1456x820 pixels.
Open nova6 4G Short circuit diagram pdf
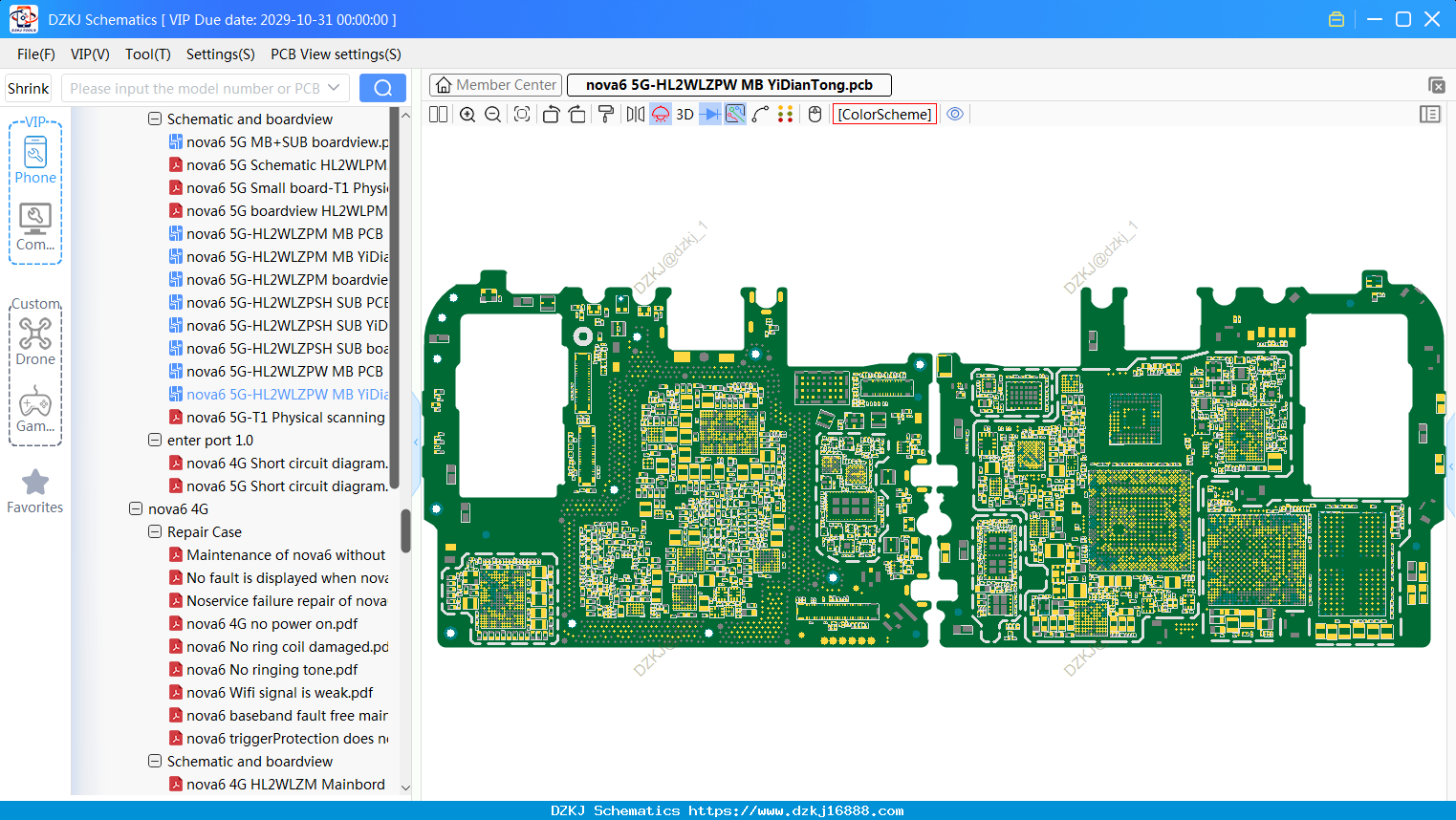pos(278,464)
